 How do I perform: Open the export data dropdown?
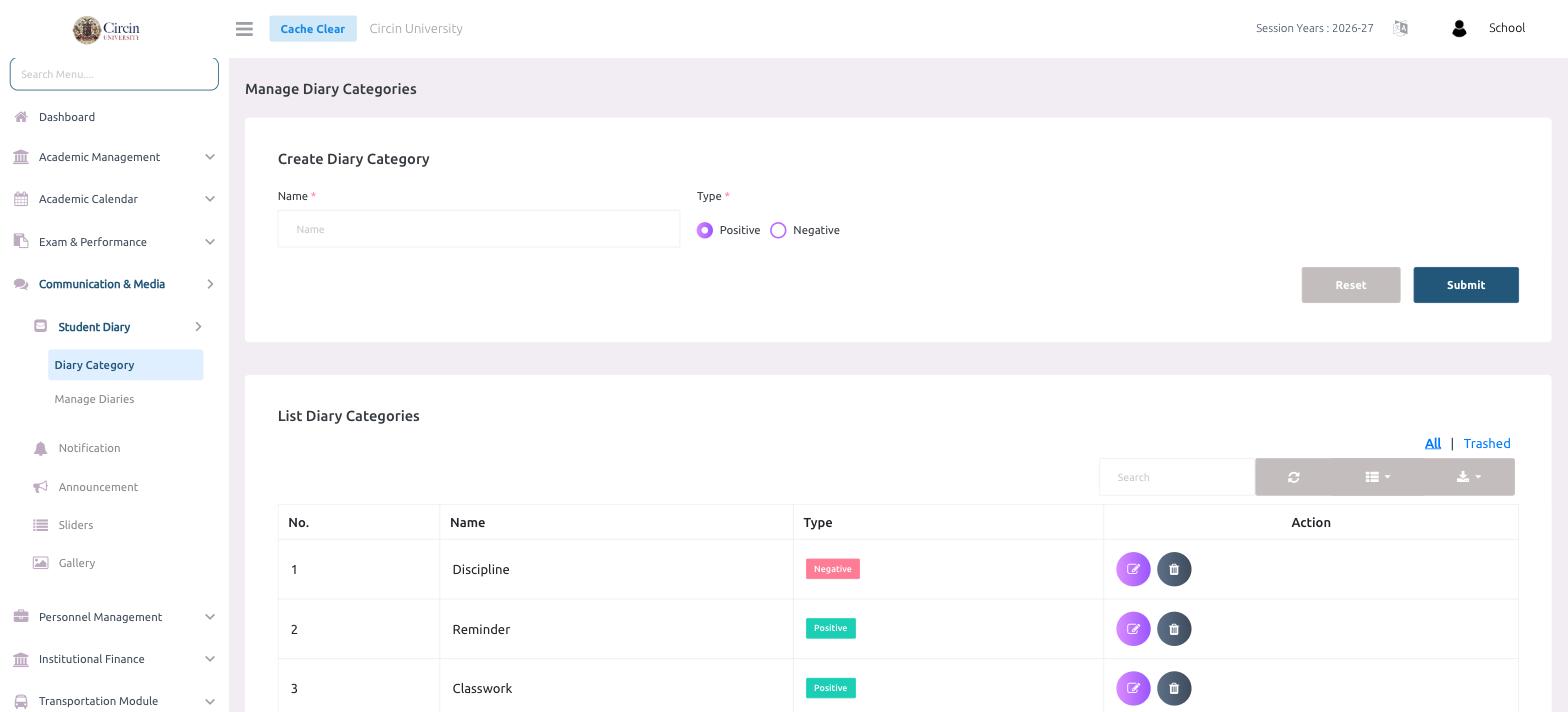[1469, 477]
